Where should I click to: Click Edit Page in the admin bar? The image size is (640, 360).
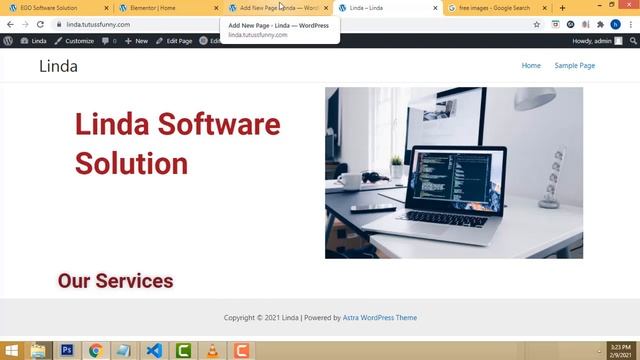pos(174,41)
